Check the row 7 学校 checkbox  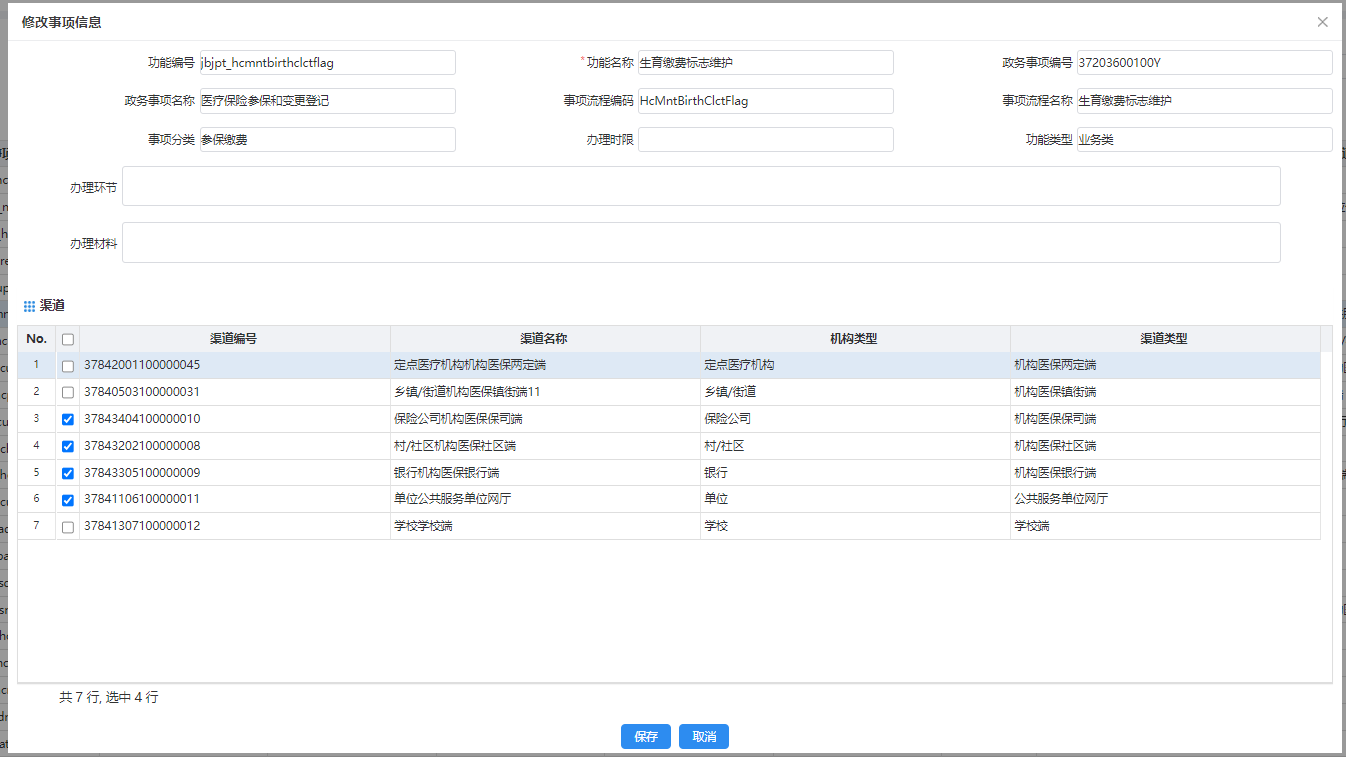68,527
